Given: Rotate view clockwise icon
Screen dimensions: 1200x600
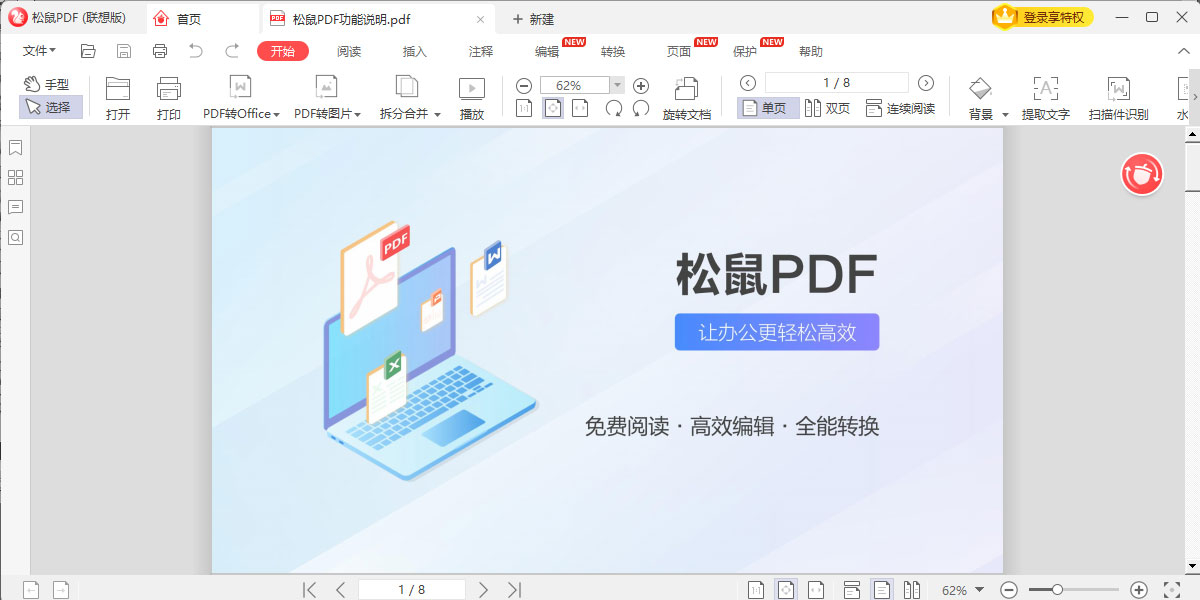Looking at the screenshot, I should [613, 108].
